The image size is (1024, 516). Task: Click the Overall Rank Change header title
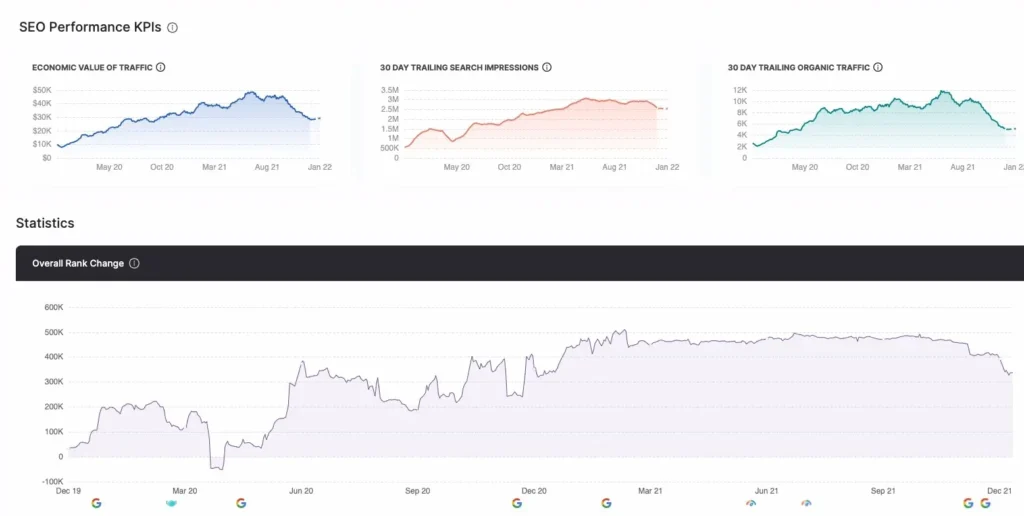[x=78, y=264]
